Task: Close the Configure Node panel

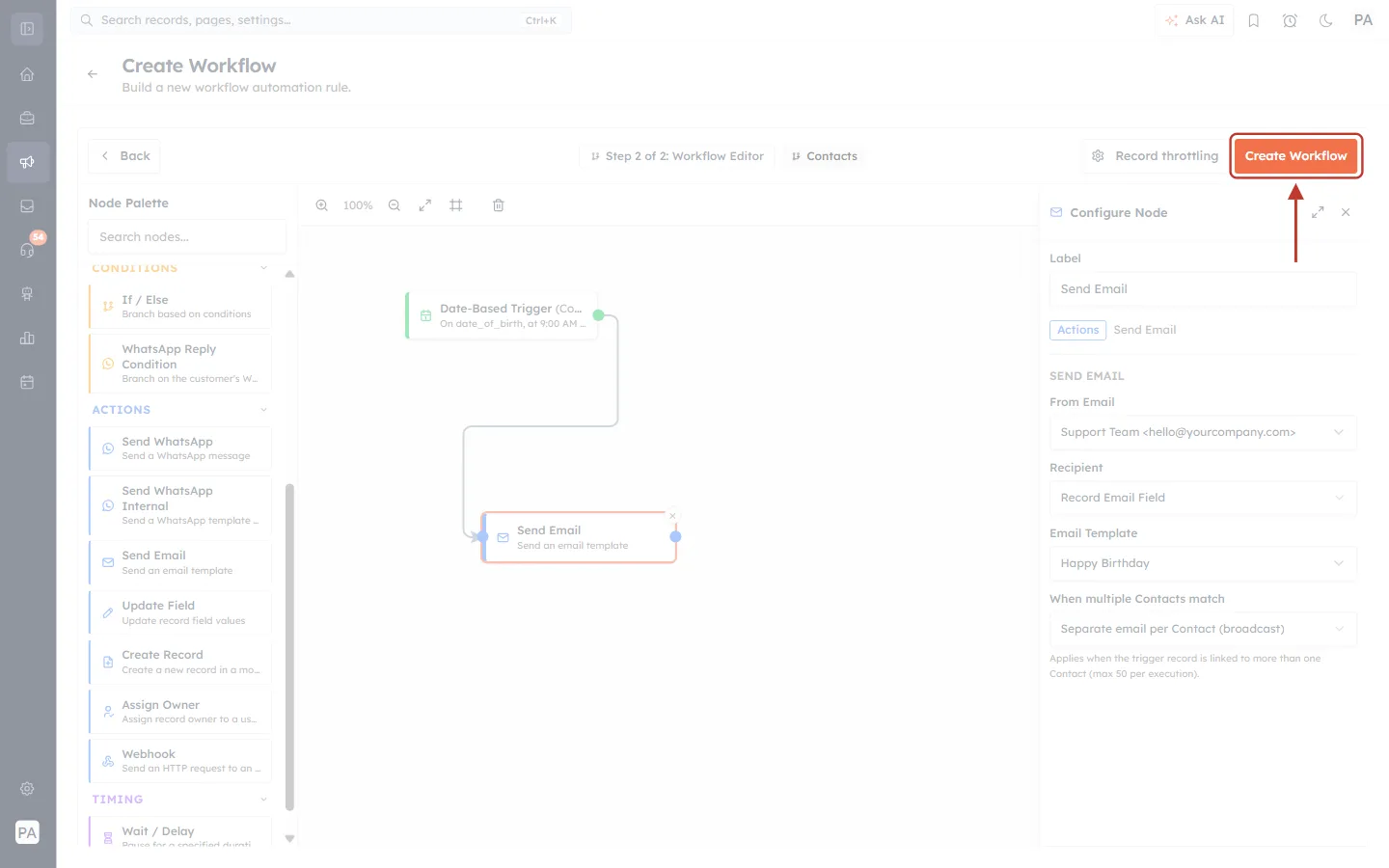Action: pos(1346,212)
